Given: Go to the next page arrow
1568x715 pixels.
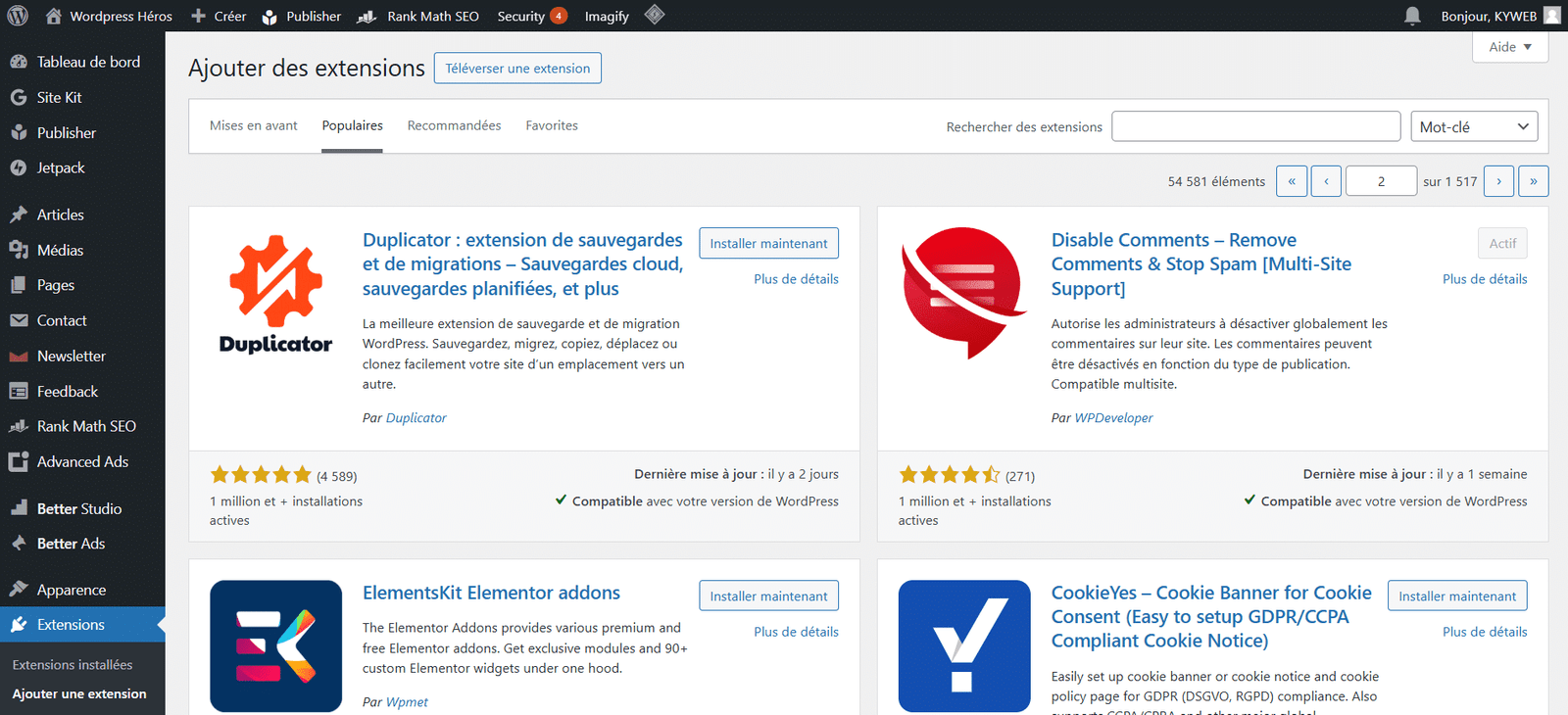Looking at the screenshot, I should 1498,181.
